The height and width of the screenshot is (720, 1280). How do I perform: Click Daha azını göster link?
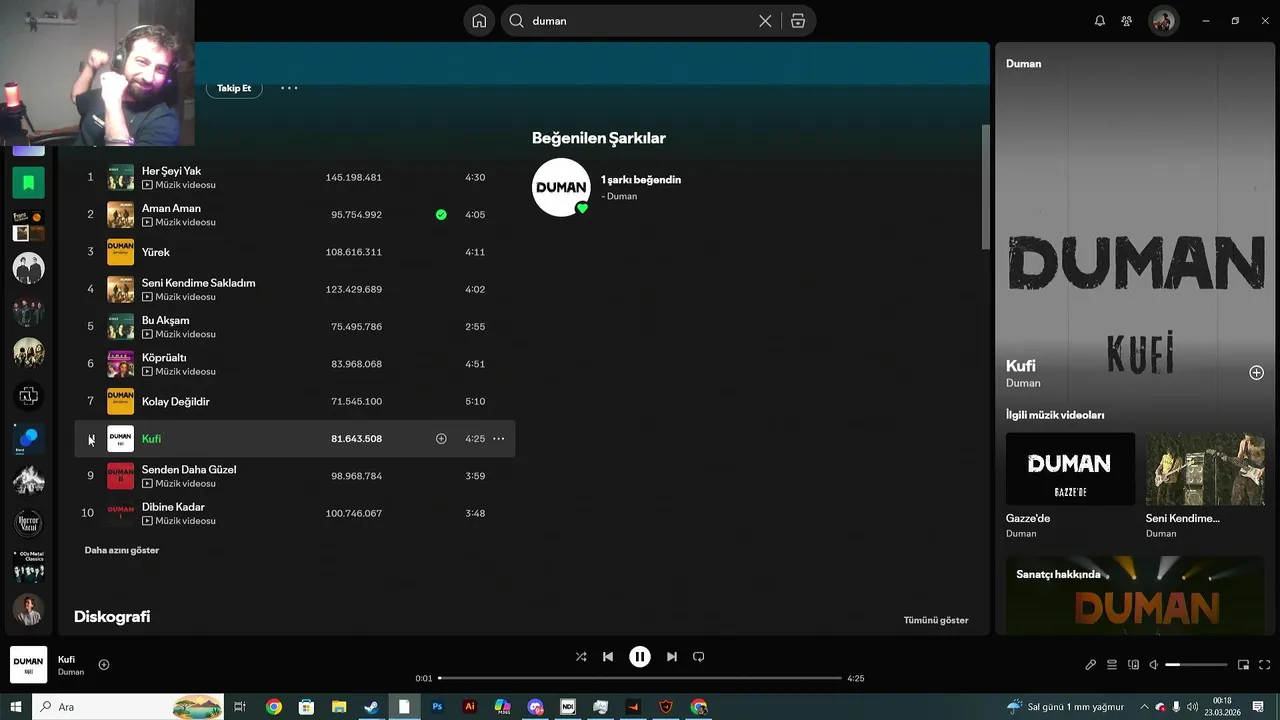(122, 550)
